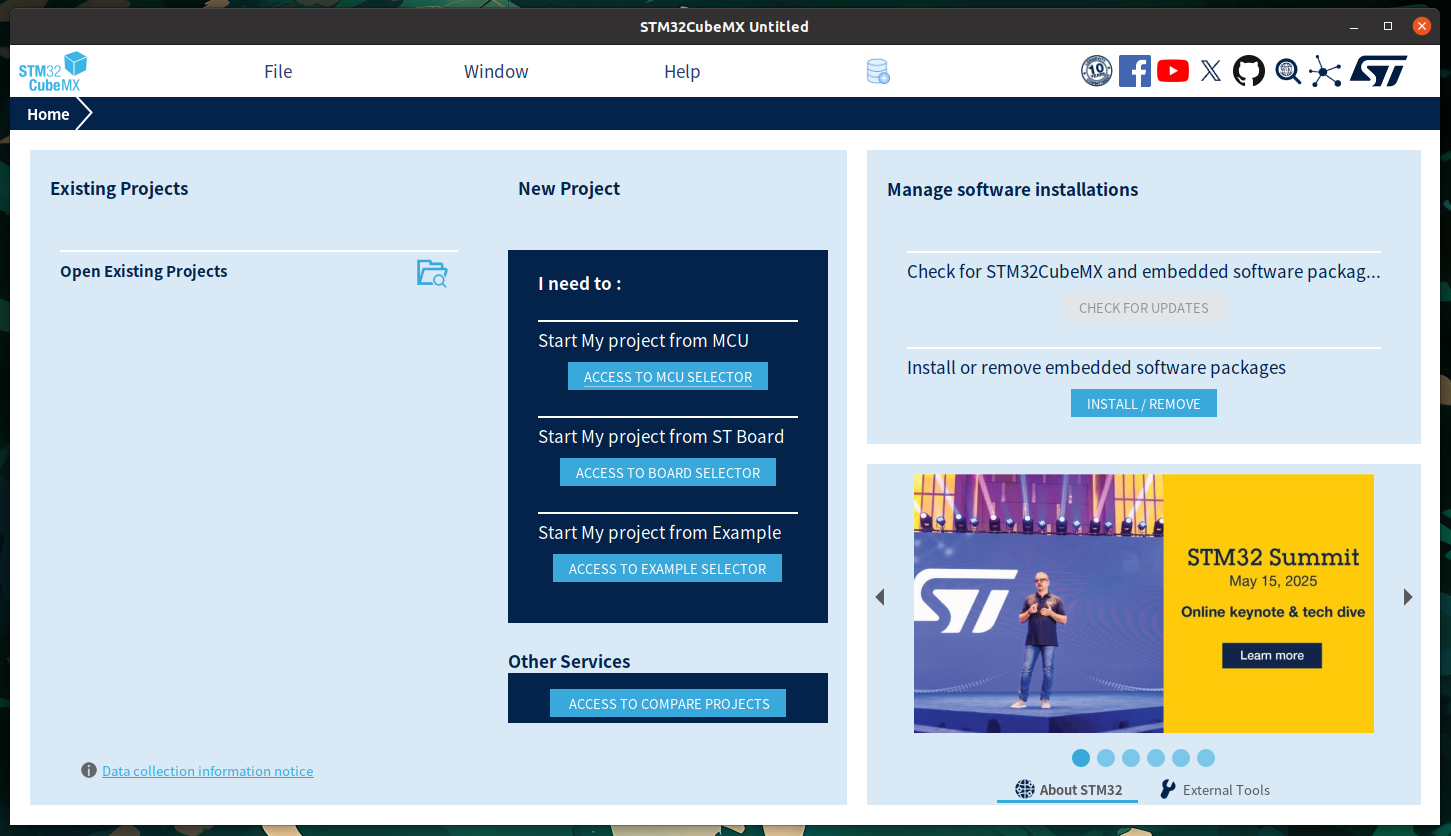1451x836 pixels.
Task: Click 'Start My project from ST Board' text
Action: coord(661,436)
